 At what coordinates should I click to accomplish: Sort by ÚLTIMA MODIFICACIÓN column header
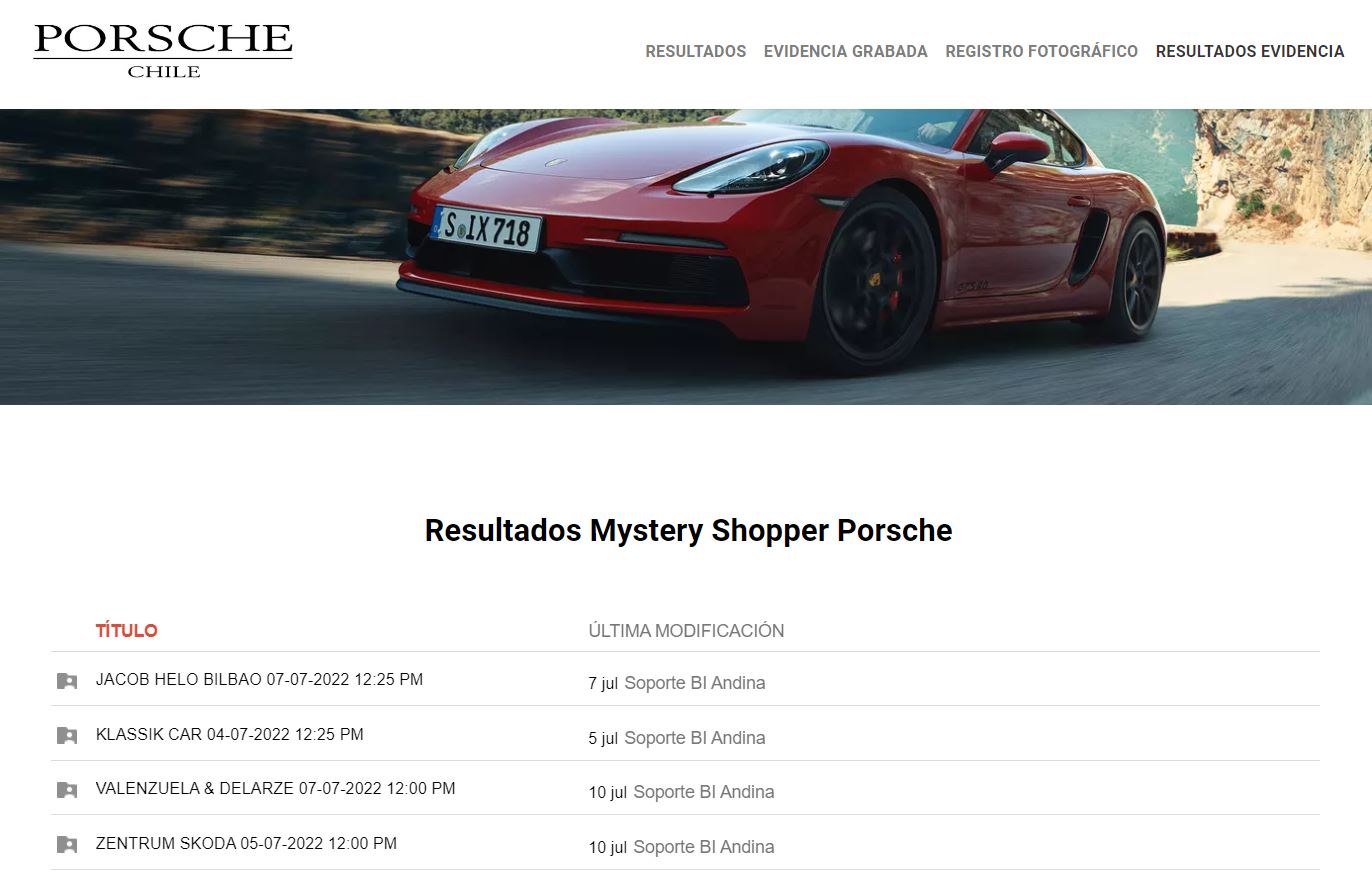(686, 631)
